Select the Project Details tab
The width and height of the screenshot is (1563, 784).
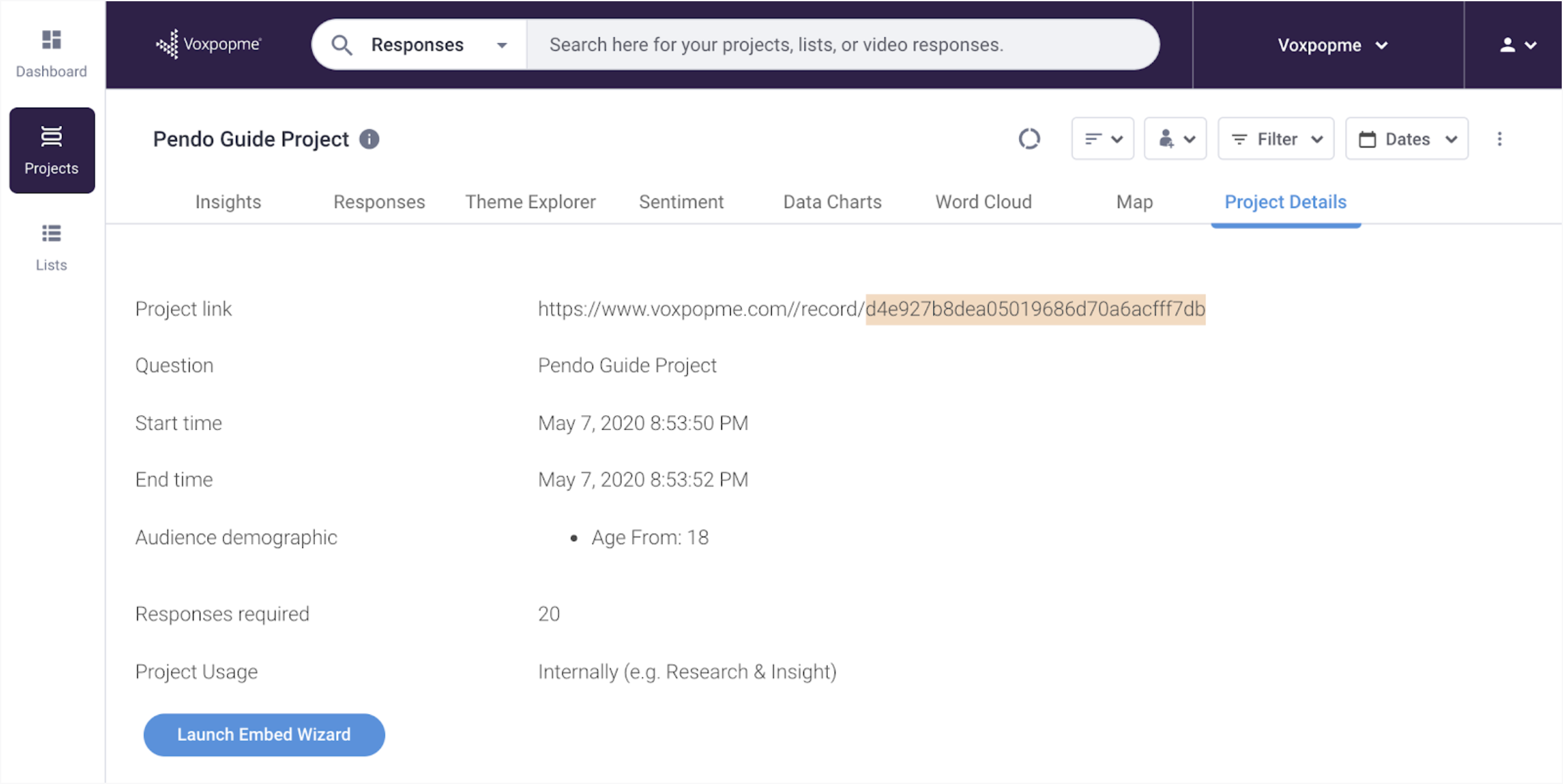[1286, 202]
